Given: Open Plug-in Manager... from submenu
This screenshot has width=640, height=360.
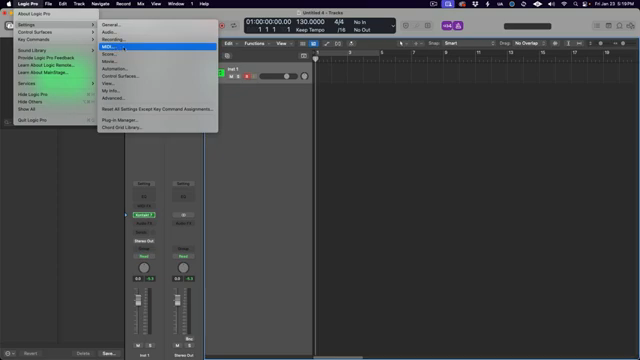Looking at the screenshot, I should tap(158, 120).
